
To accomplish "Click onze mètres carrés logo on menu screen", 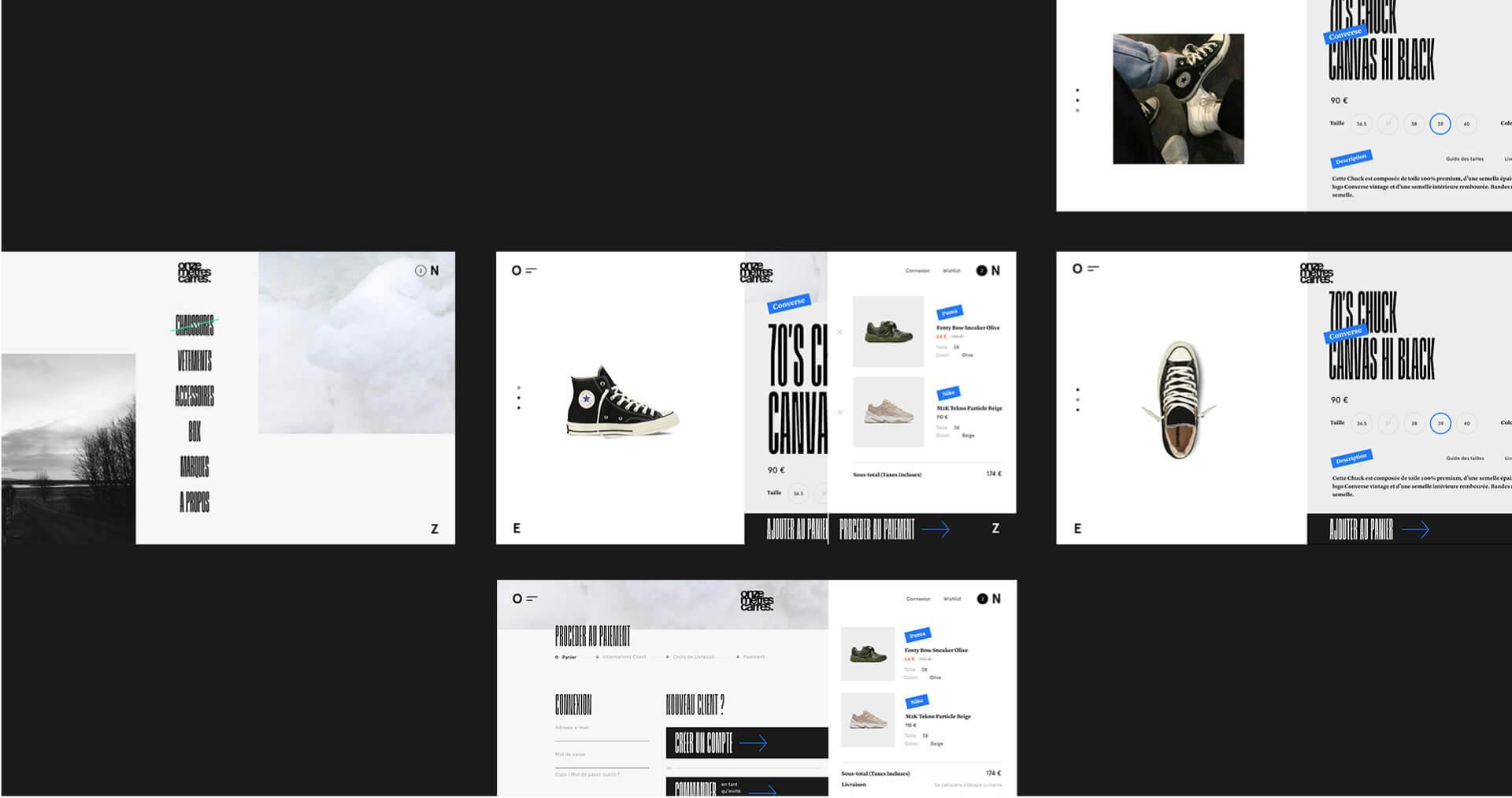I will [x=194, y=272].
